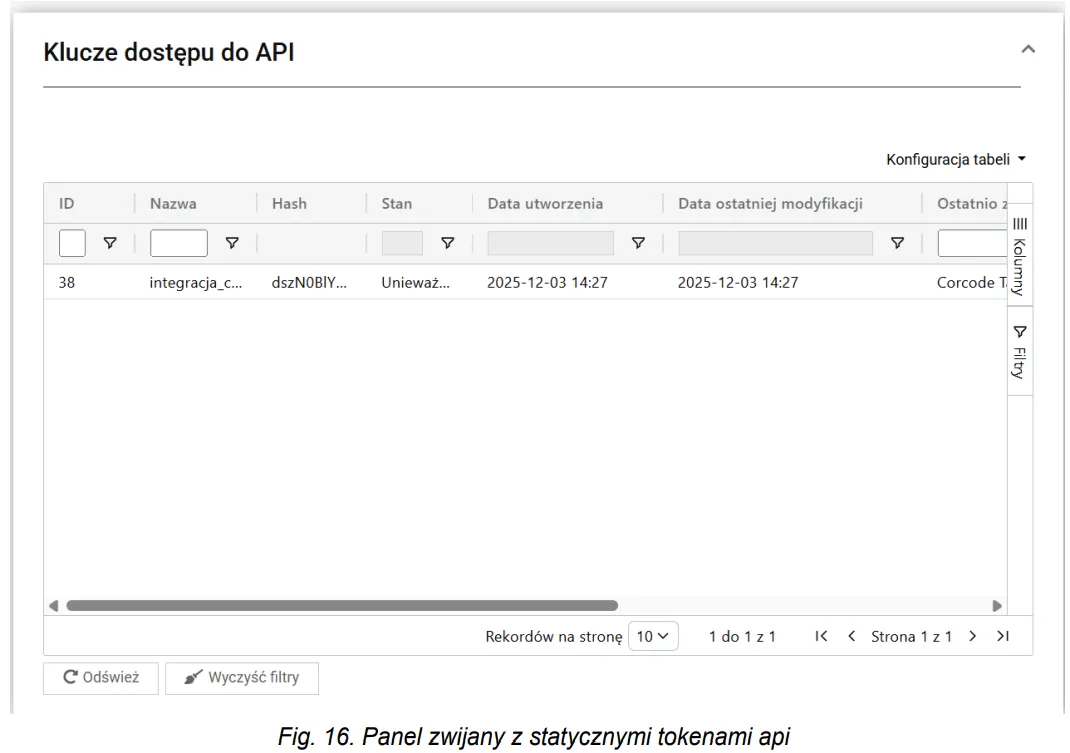Screen dimensions: 1070x753
Task: Click the Nazwa filter input field
Action: [x=178, y=243]
